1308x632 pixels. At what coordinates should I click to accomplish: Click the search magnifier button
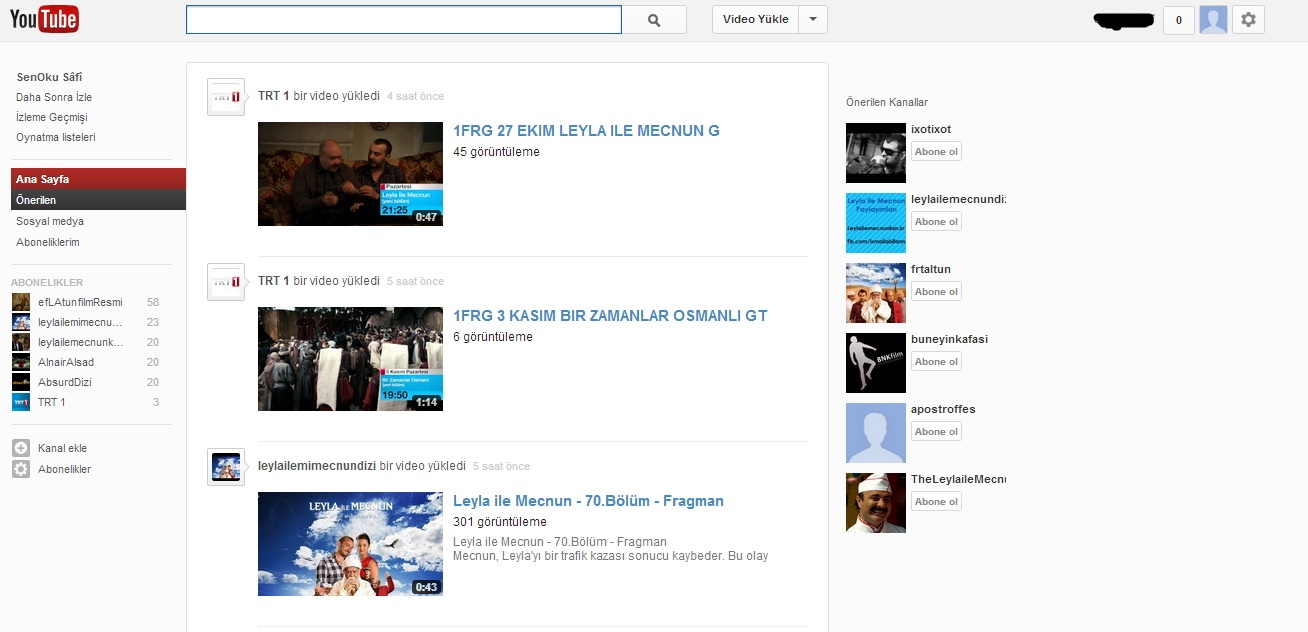pos(654,20)
